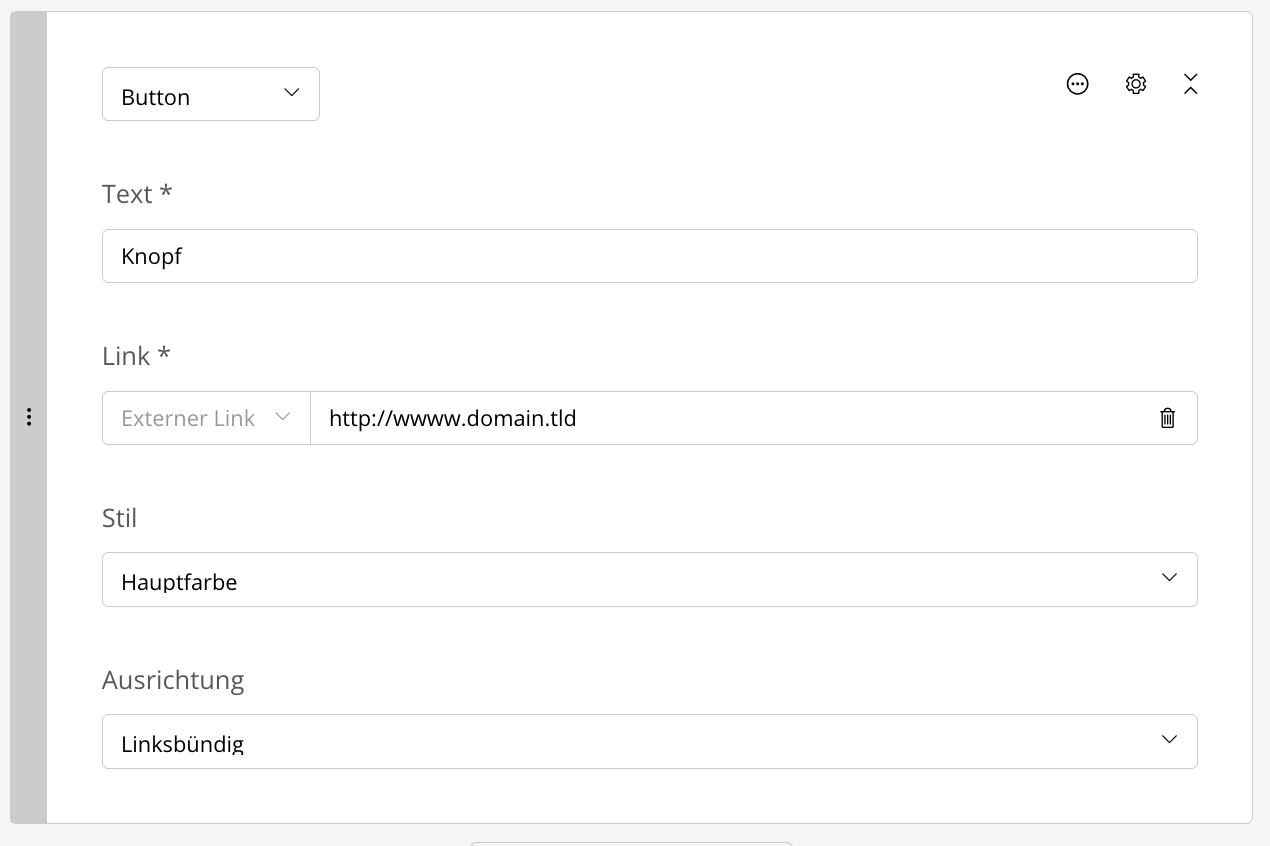
Task: Click the chevron arrow in Ausrichtung field
Action: pyautogui.click(x=1169, y=740)
